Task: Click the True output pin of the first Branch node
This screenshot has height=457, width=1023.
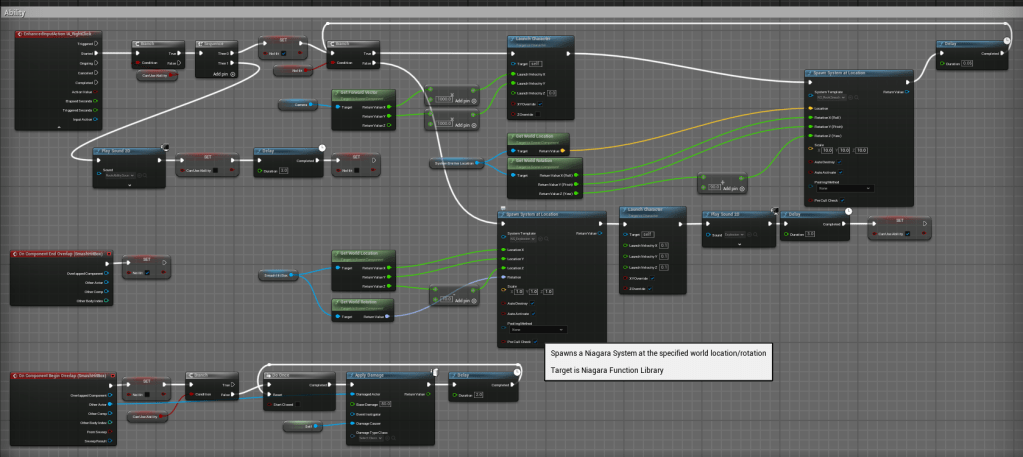Action: (179, 54)
